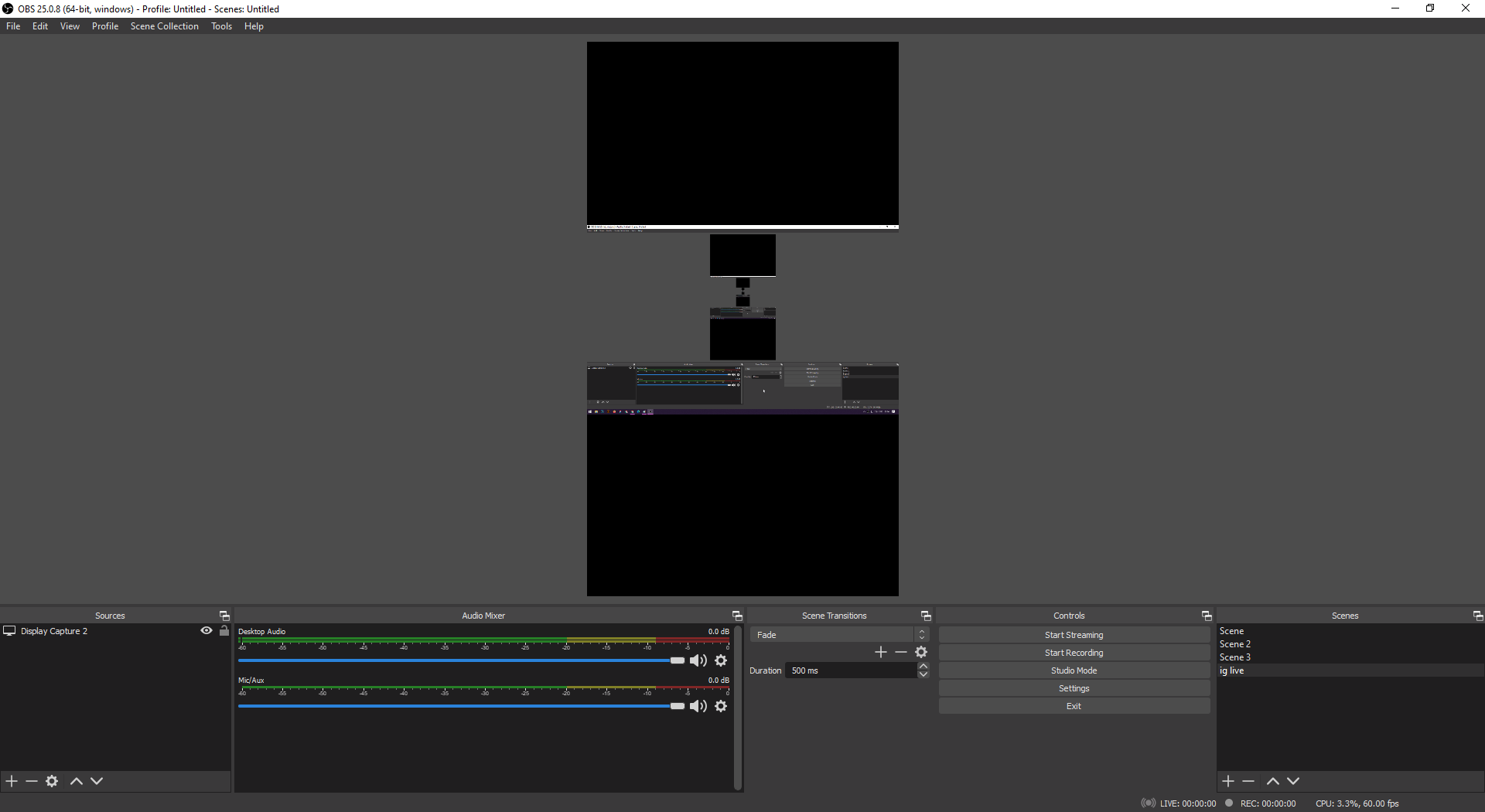The width and height of the screenshot is (1485, 812).
Task: Click the OBS logo in title bar
Action: click(x=8, y=9)
